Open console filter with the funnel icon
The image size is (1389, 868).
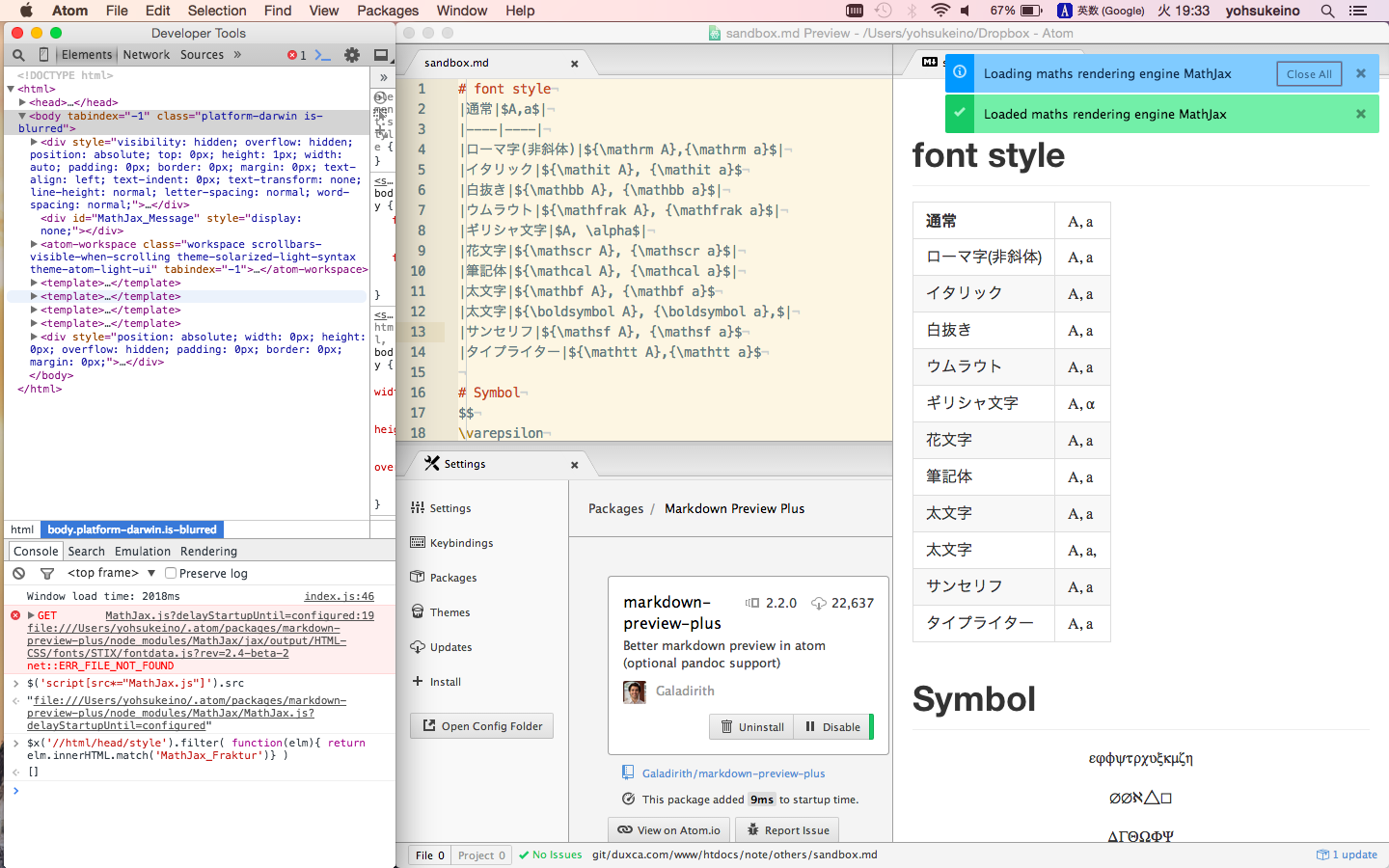coord(46,573)
